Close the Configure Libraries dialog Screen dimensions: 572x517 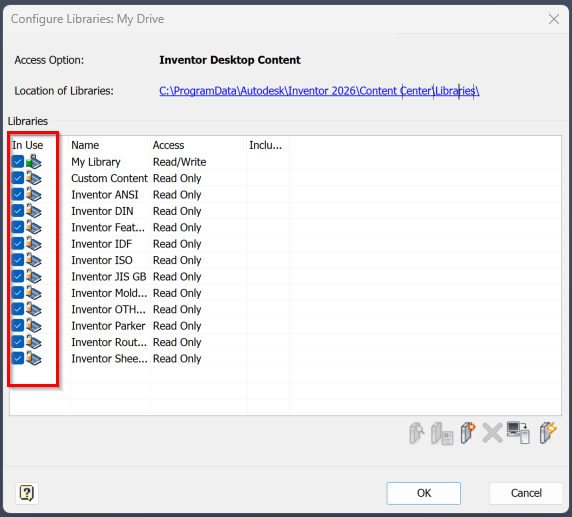554,19
